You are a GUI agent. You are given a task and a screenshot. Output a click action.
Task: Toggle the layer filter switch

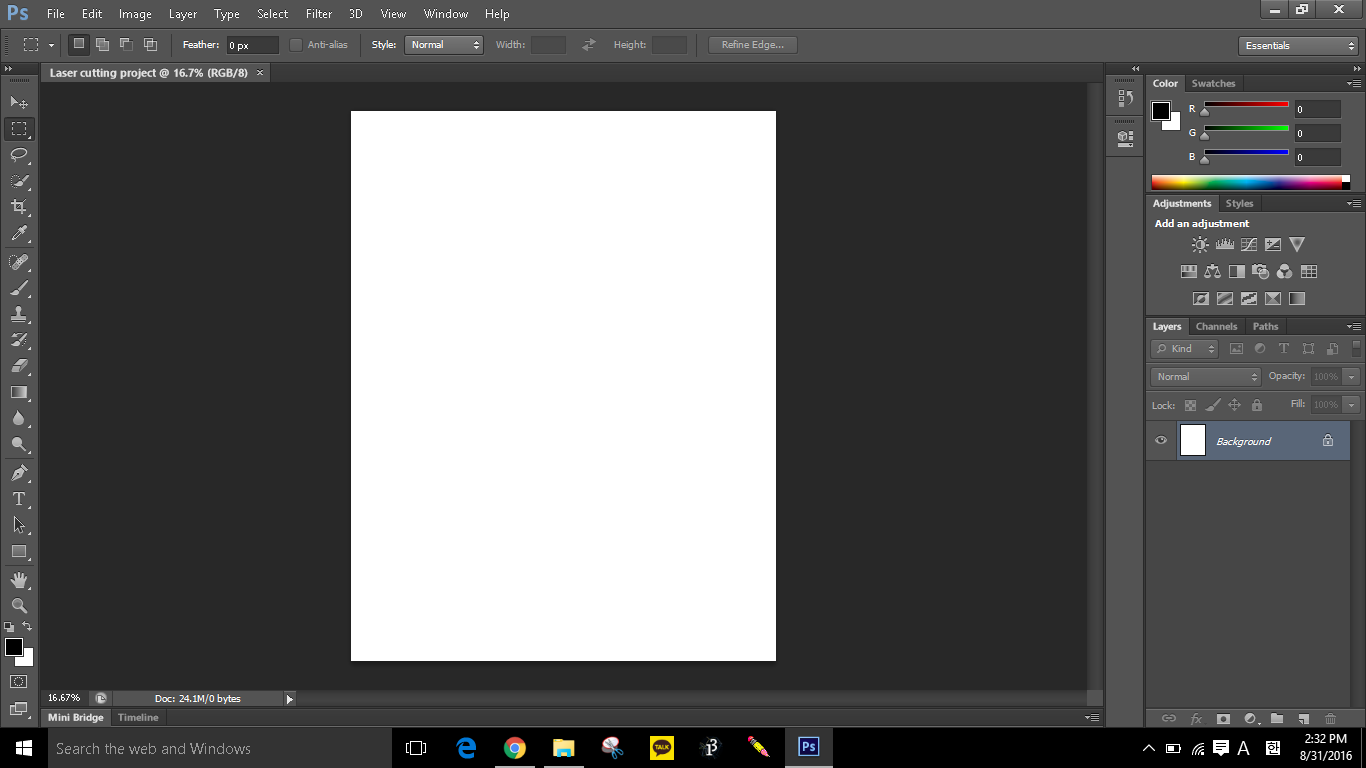click(x=1356, y=349)
